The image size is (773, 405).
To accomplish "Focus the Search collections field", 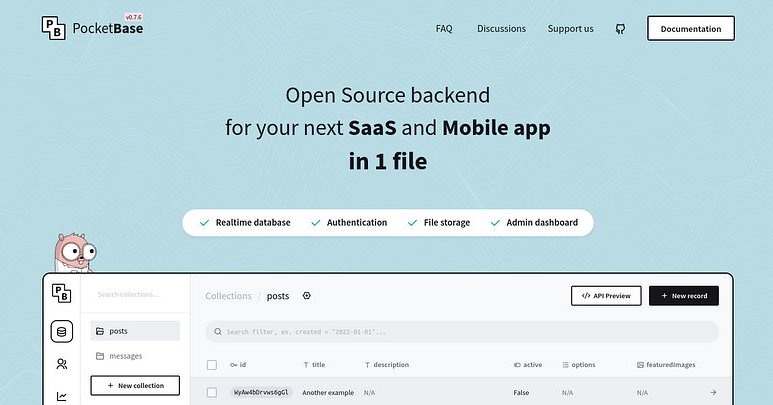I will tap(135, 294).
